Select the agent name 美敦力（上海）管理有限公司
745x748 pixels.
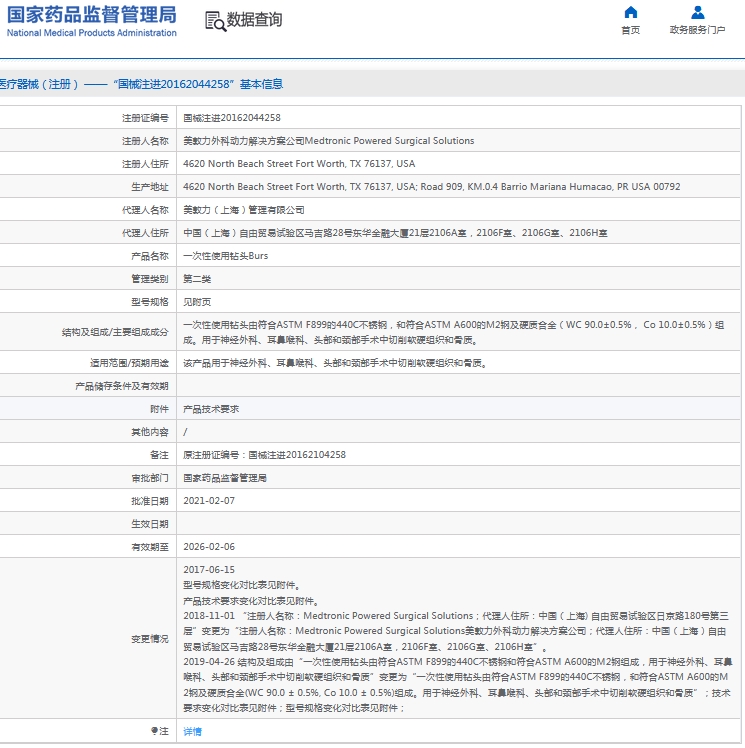[x=244, y=210]
